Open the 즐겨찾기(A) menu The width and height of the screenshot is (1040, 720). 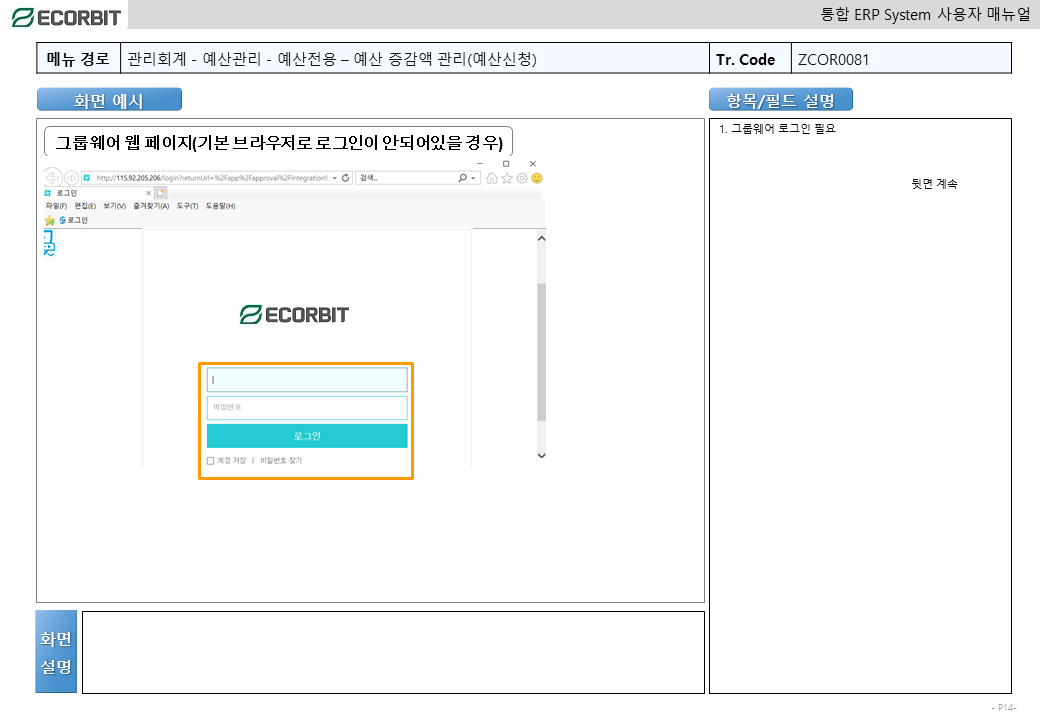coord(150,206)
